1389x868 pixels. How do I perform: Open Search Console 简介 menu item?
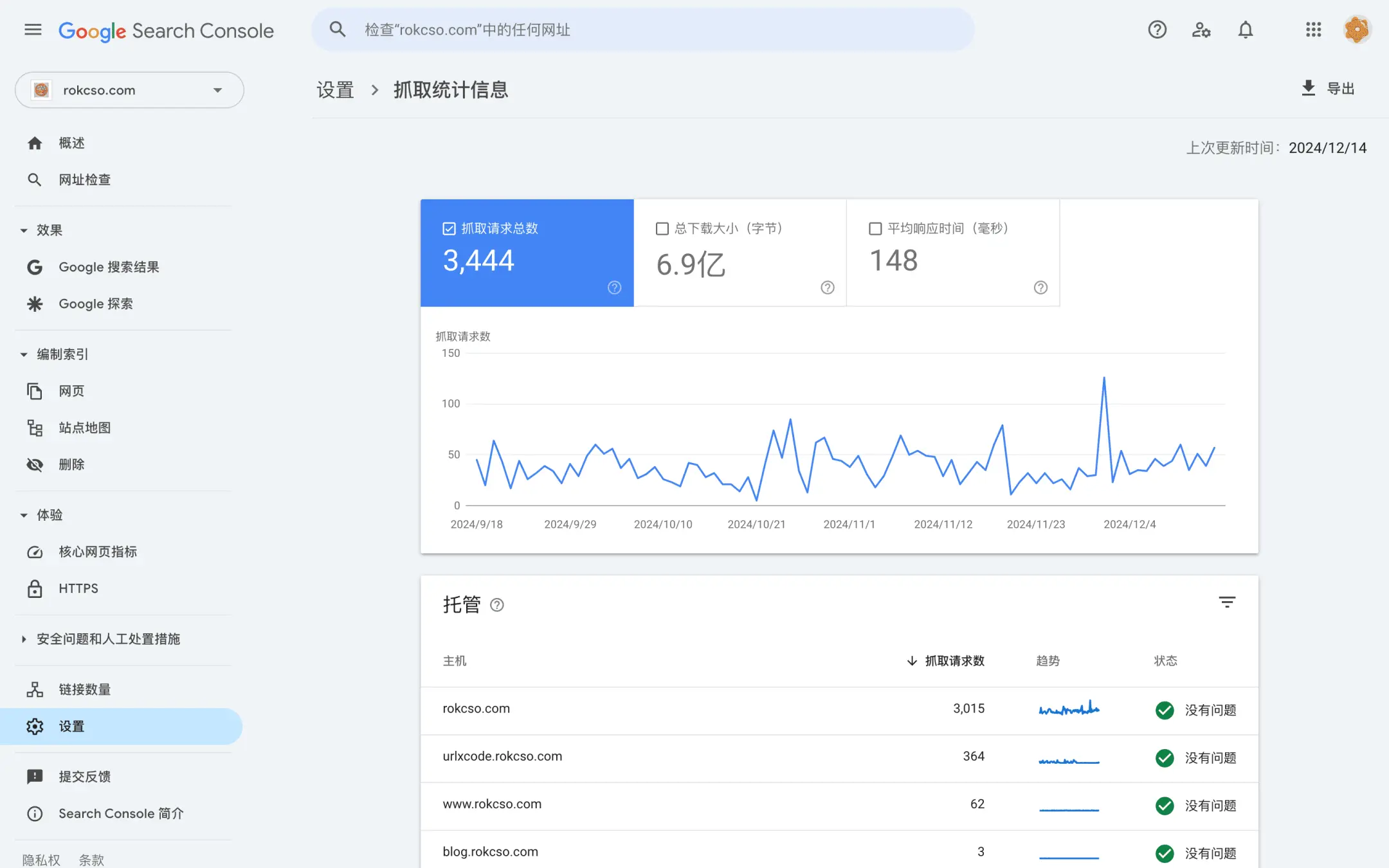pos(121,813)
